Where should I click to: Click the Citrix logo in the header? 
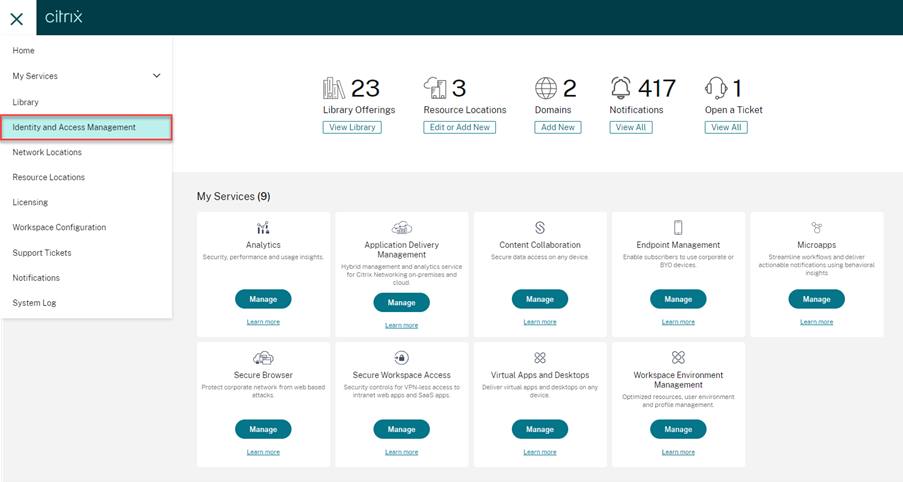tap(64, 17)
